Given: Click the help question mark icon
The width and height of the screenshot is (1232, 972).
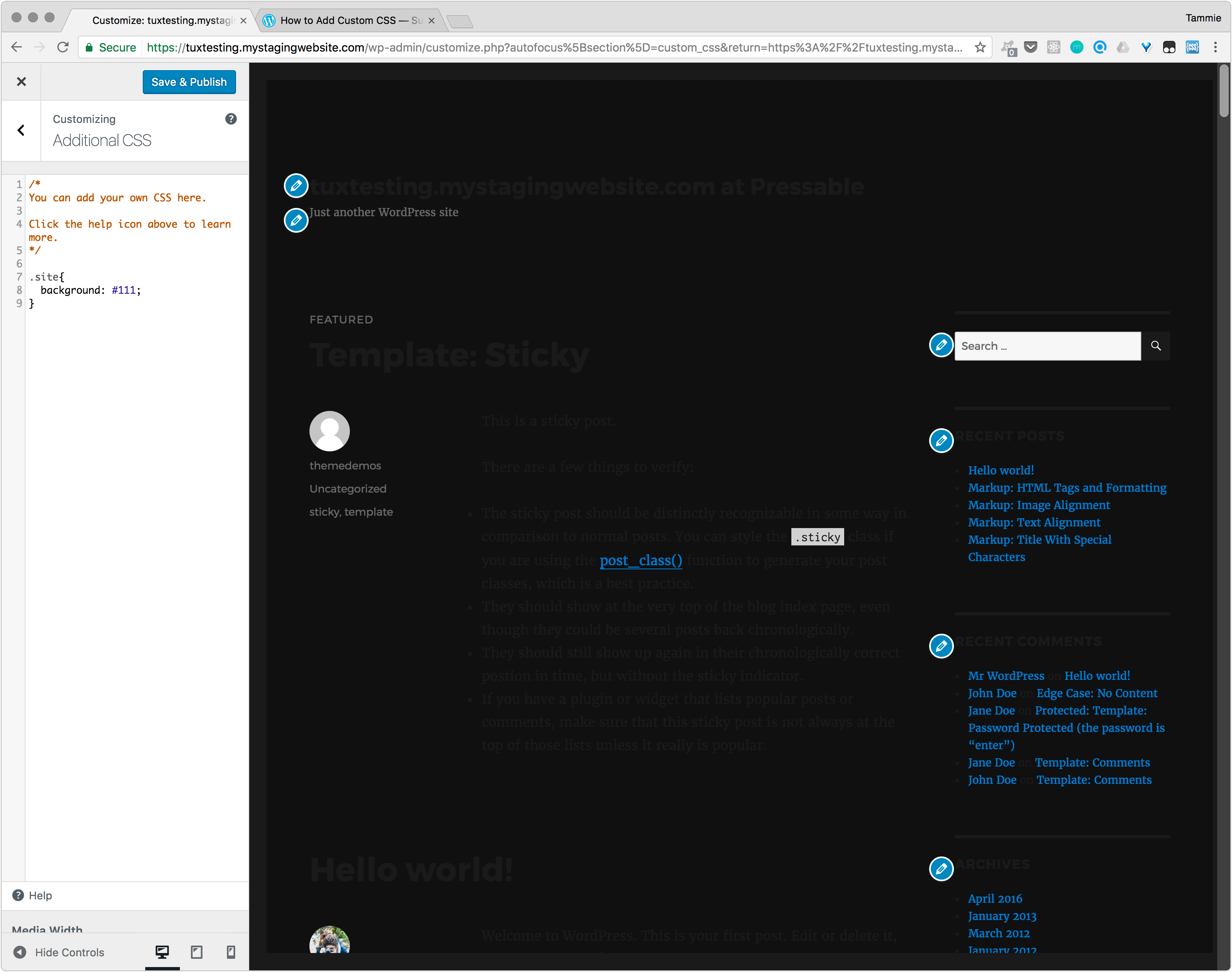Looking at the screenshot, I should coord(231,119).
